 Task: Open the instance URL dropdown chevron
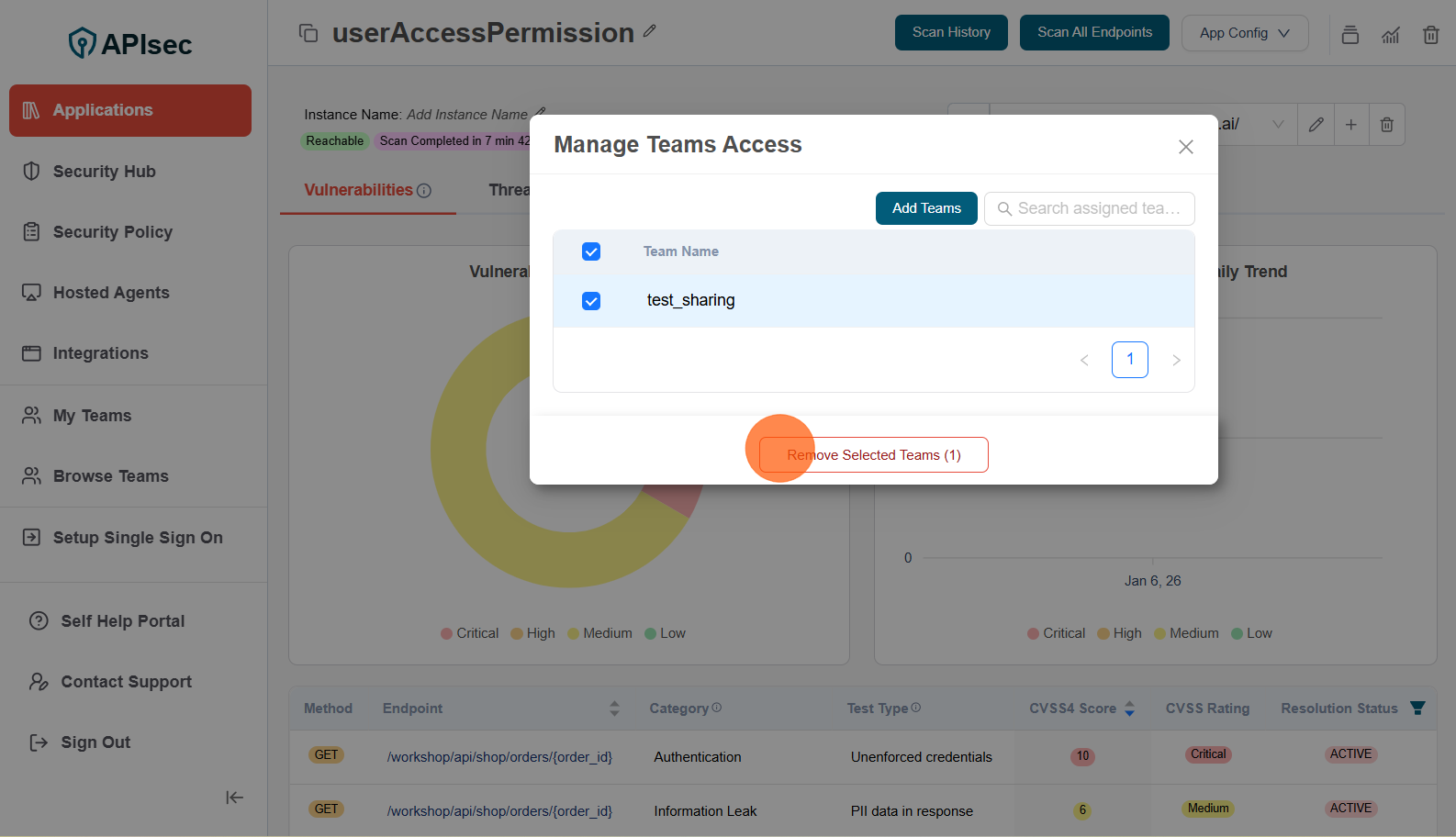[x=1278, y=125]
